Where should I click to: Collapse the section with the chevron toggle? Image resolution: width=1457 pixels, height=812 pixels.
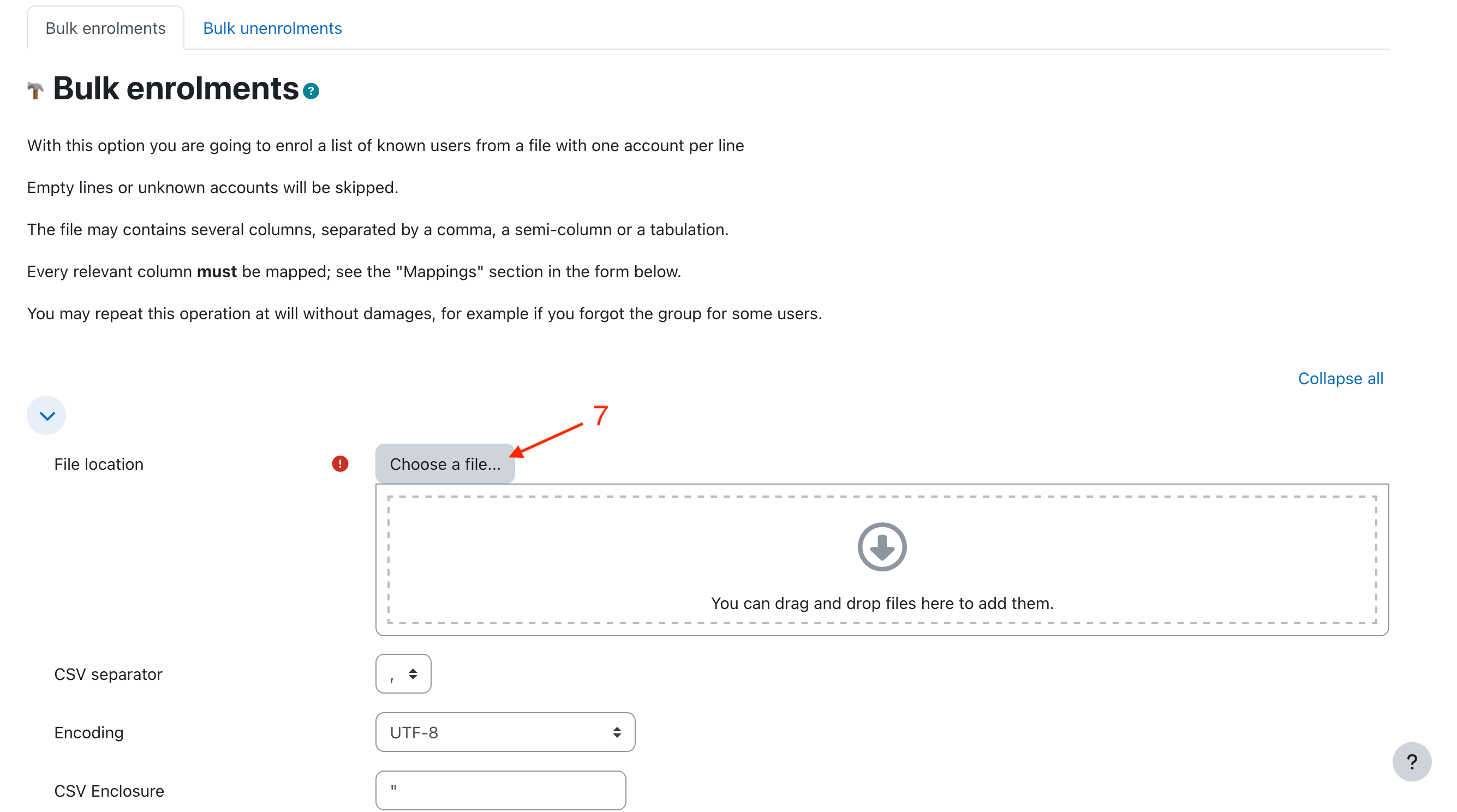[x=46, y=416]
